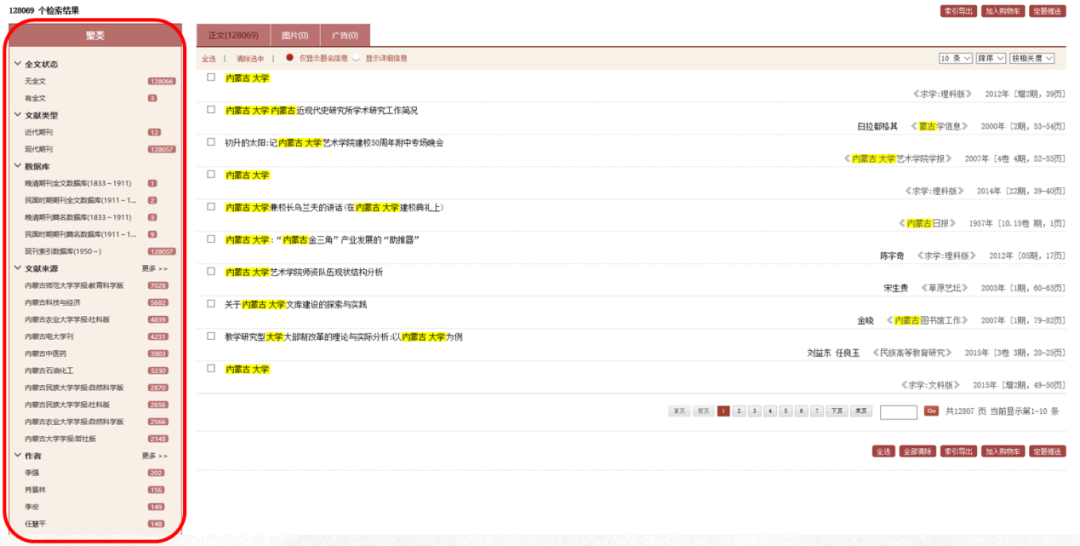Jump to 末页 last page
1080x546 pixels.
coord(861,411)
